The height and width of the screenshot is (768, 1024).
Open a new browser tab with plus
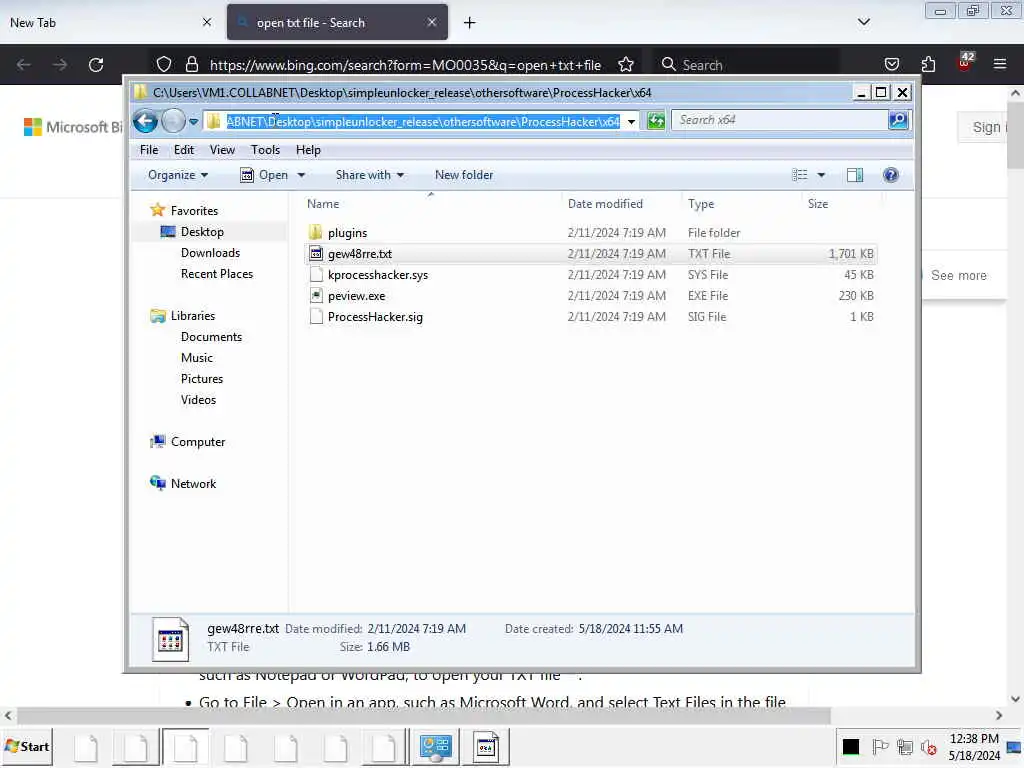click(470, 23)
